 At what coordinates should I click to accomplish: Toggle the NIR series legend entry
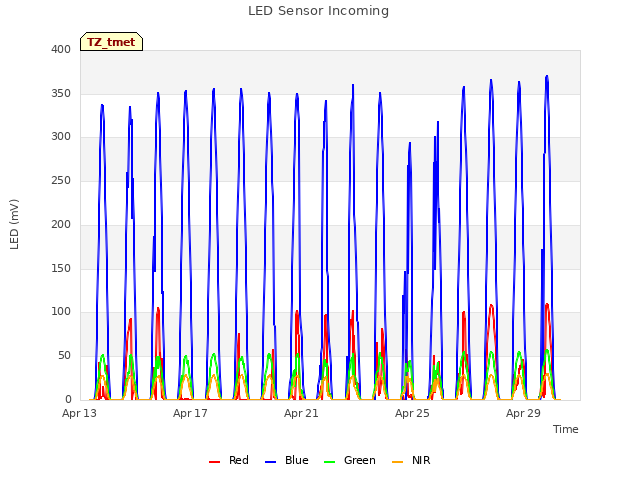click(411, 460)
